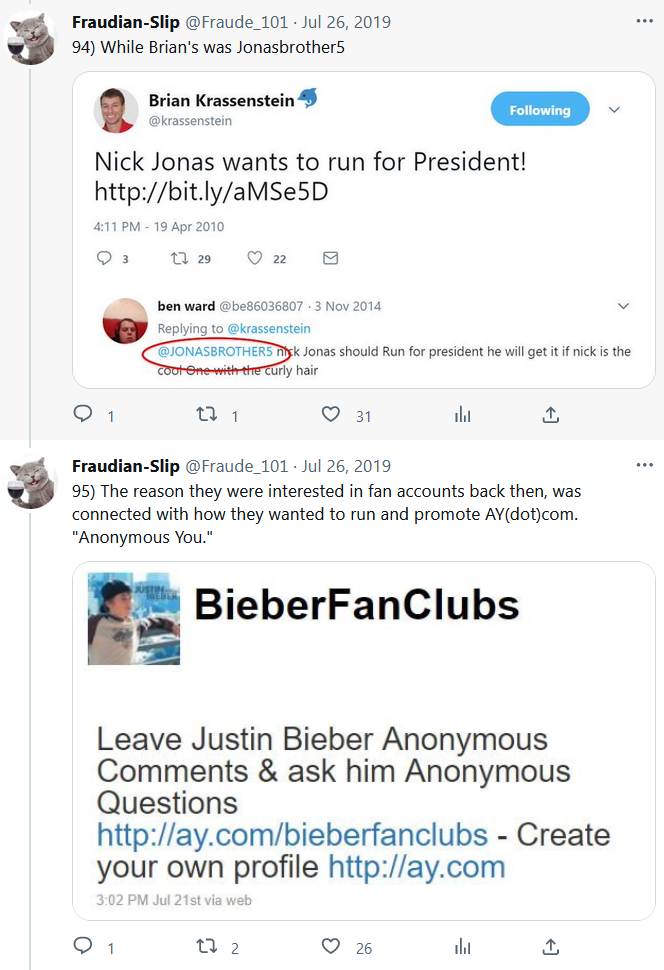The width and height of the screenshot is (664, 970).
Task: Like tweet 95 with 26 likes
Action: pos(331,946)
